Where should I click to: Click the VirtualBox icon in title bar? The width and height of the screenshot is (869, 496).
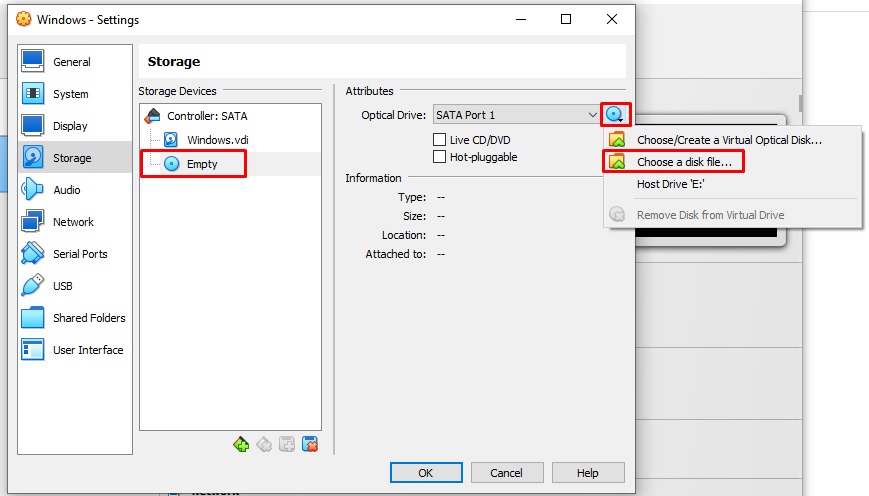click(24, 19)
